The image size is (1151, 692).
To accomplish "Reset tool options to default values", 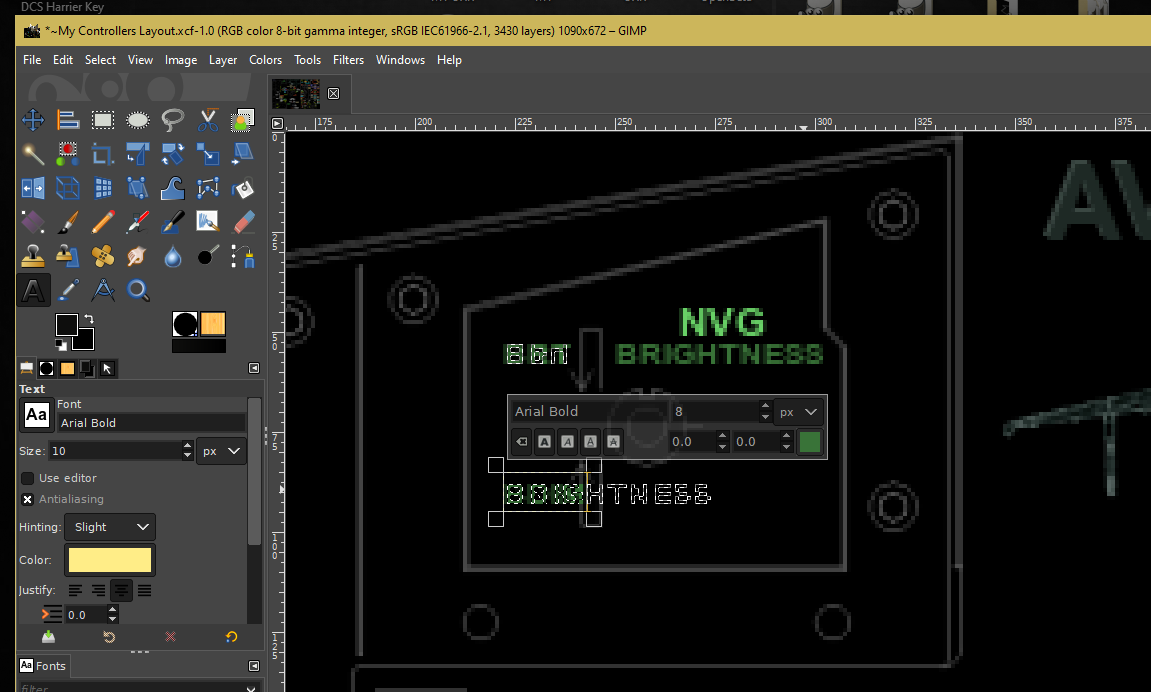I will (232, 637).
